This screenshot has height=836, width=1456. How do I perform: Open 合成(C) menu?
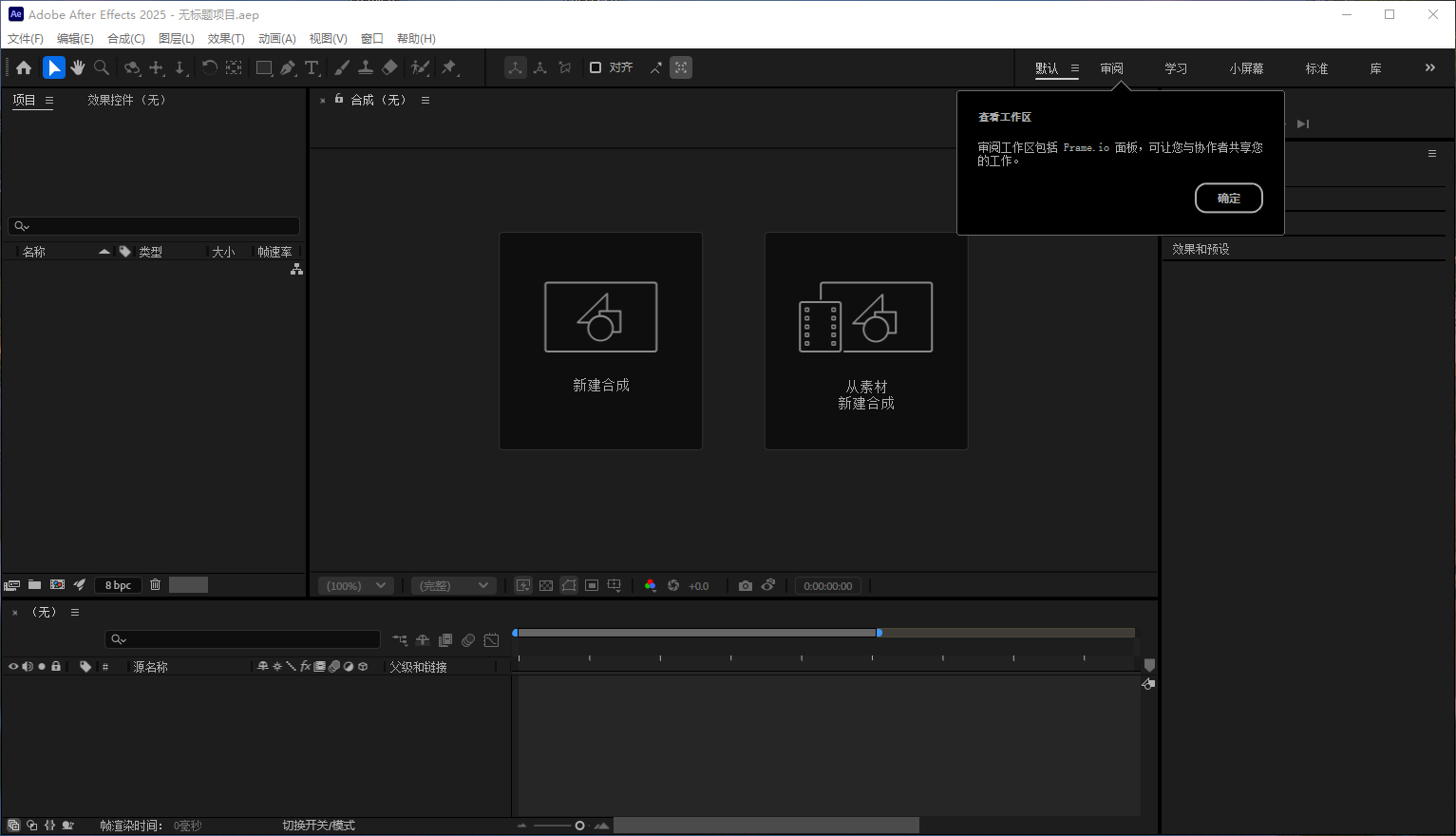pos(126,39)
